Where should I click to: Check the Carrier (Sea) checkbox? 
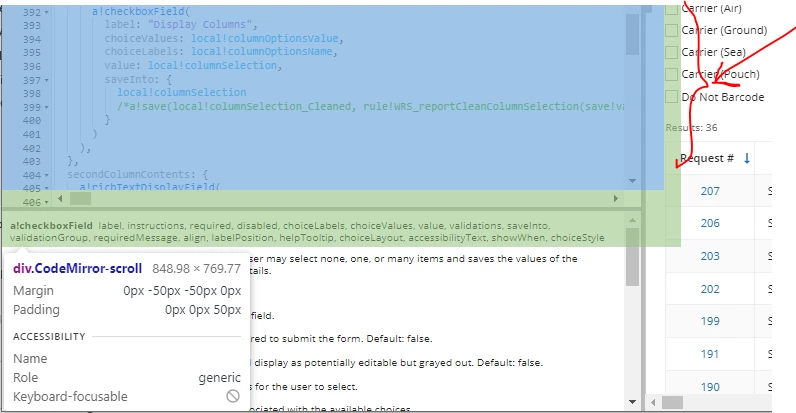click(x=672, y=52)
